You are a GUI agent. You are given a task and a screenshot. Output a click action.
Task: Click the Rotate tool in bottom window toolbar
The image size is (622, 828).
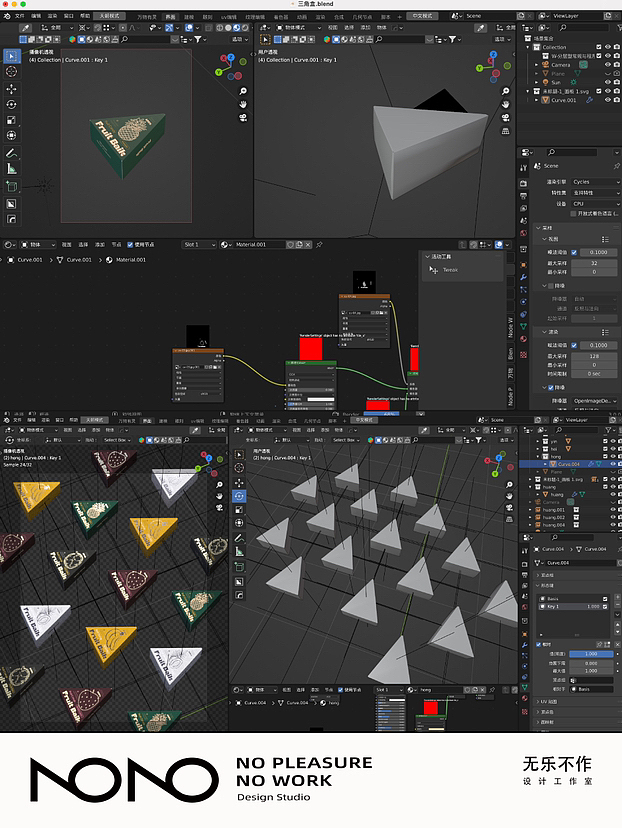[239, 496]
